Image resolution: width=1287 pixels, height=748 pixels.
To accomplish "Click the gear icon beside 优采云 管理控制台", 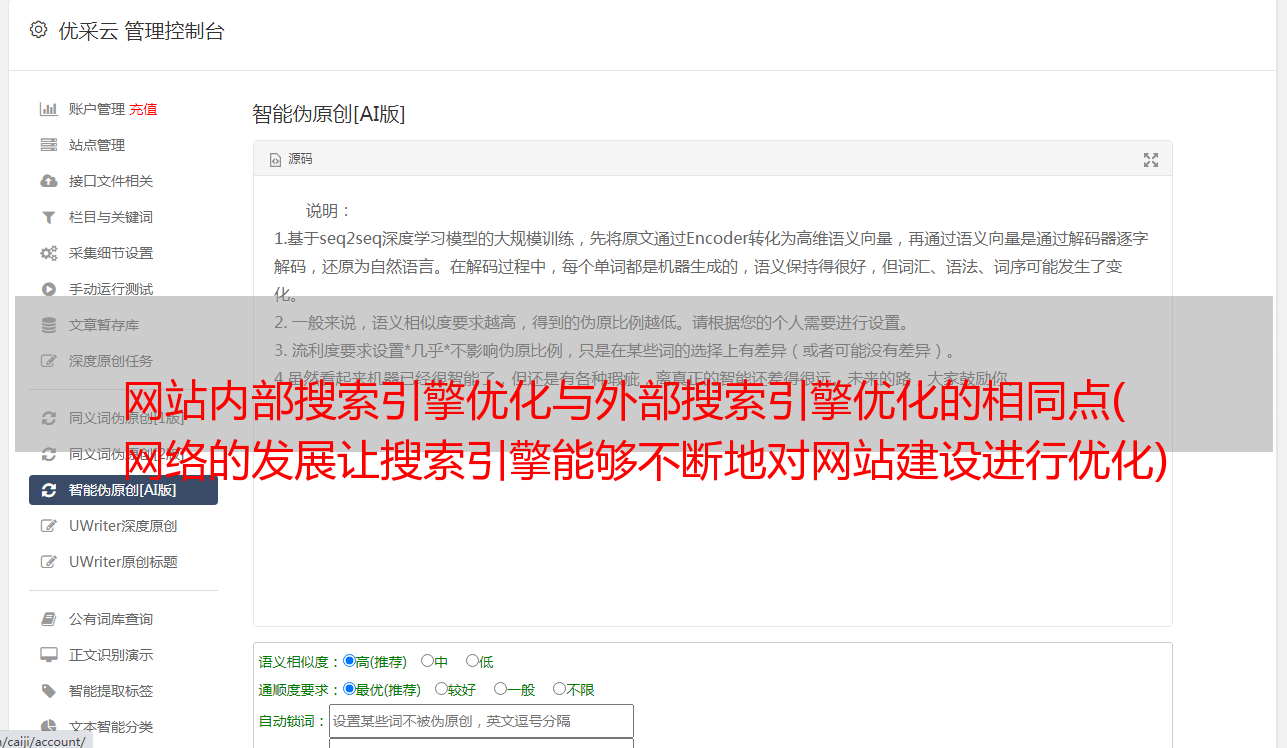I will click(x=38, y=30).
